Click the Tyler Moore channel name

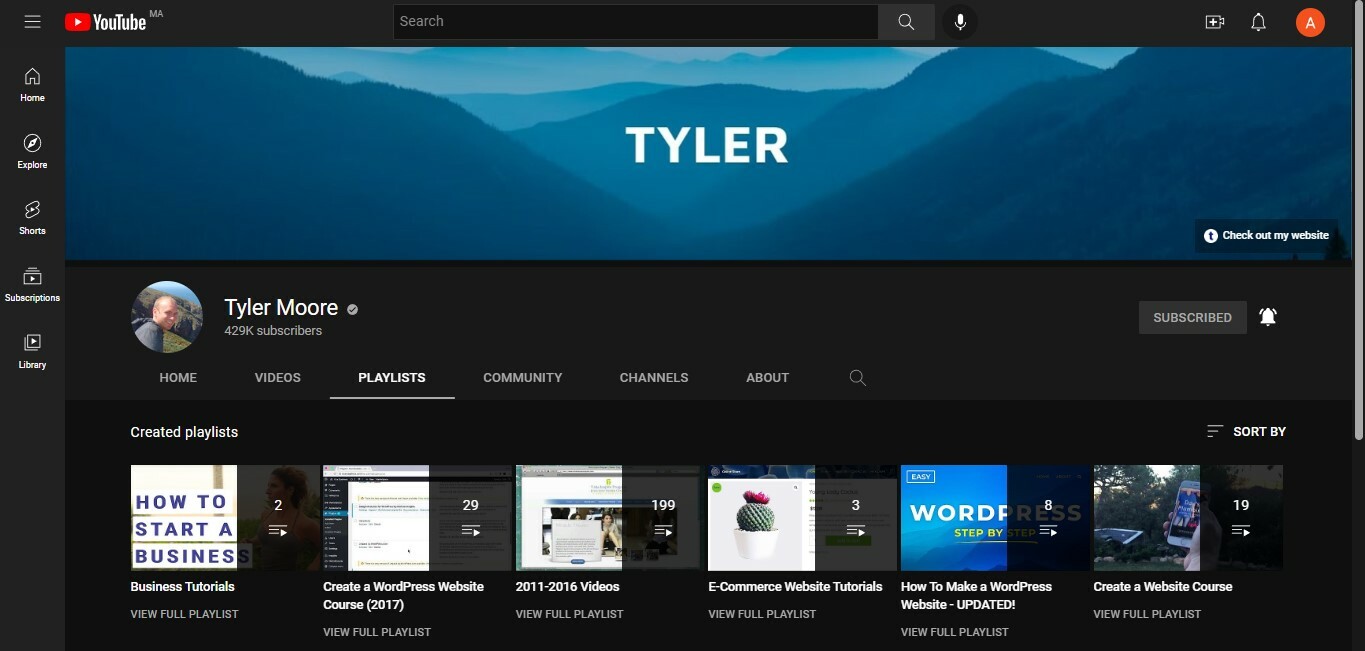[281, 308]
